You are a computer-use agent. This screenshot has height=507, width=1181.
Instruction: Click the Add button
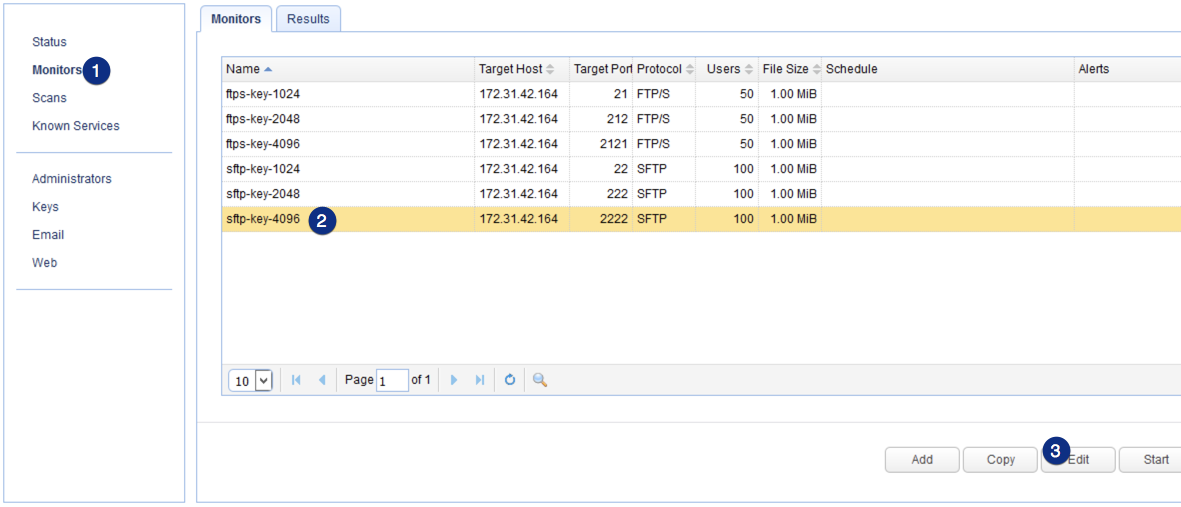tap(922, 460)
